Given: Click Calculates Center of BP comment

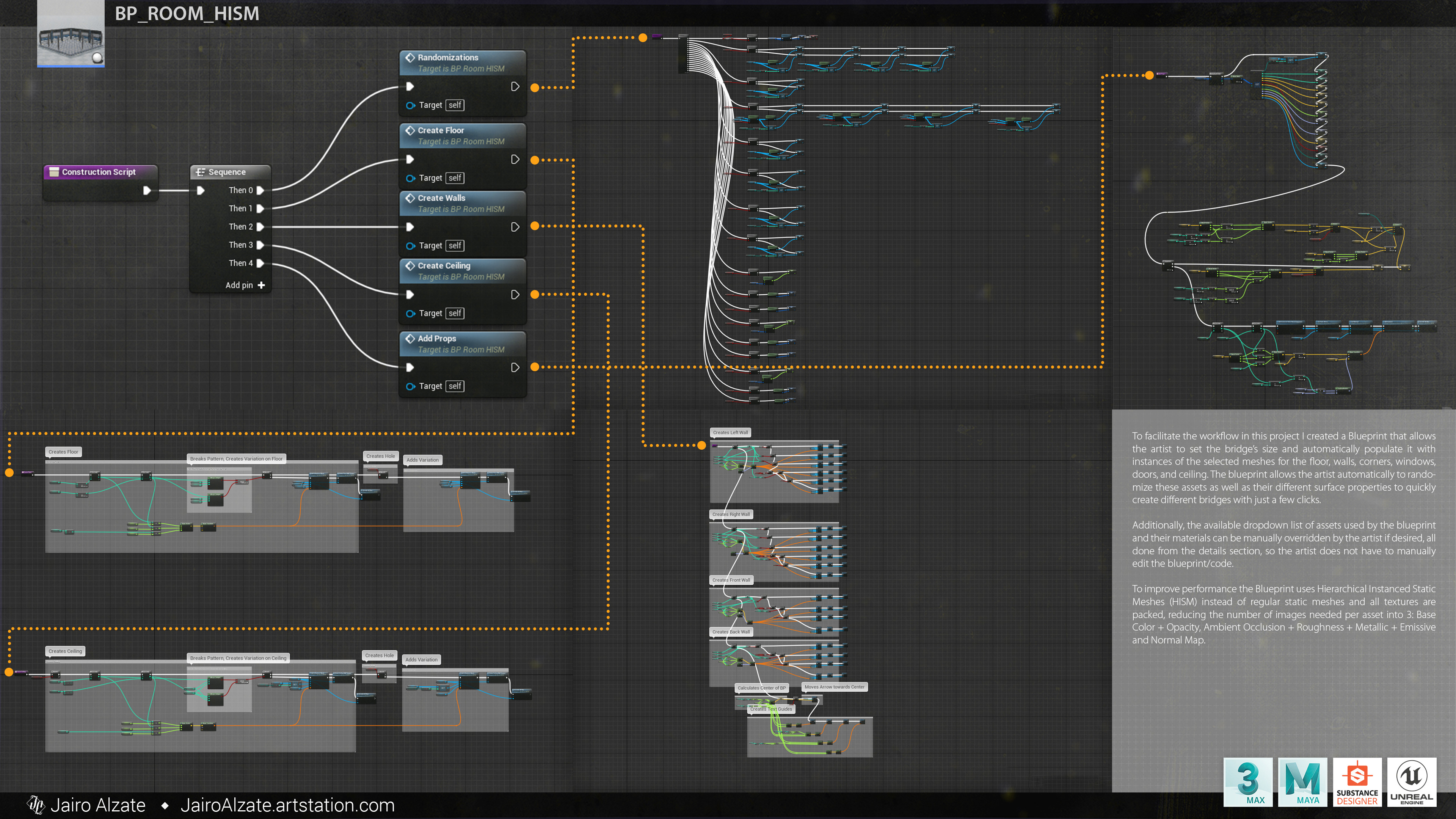Looking at the screenshot, I should 761,688.
